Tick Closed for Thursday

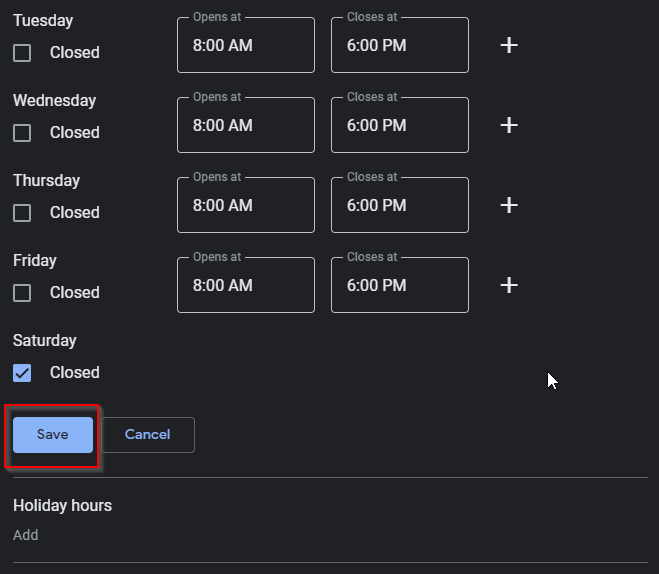22,213
